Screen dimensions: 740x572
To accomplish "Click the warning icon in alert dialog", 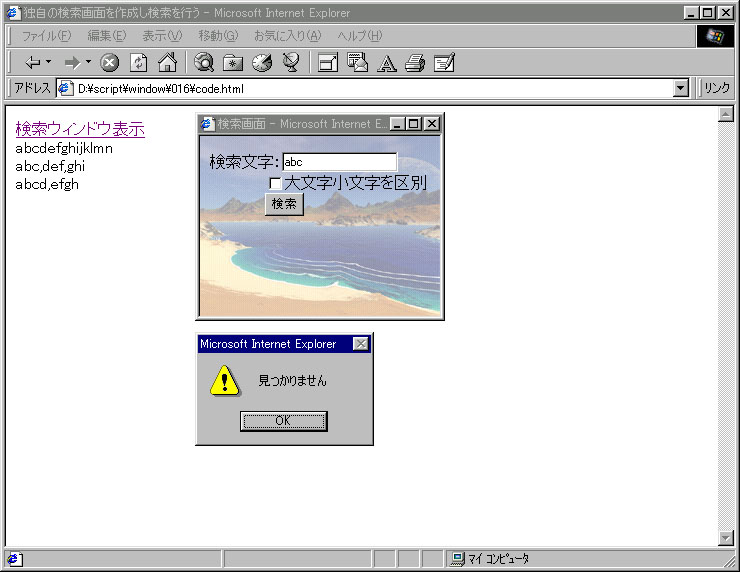I will (x=225, y=380).
